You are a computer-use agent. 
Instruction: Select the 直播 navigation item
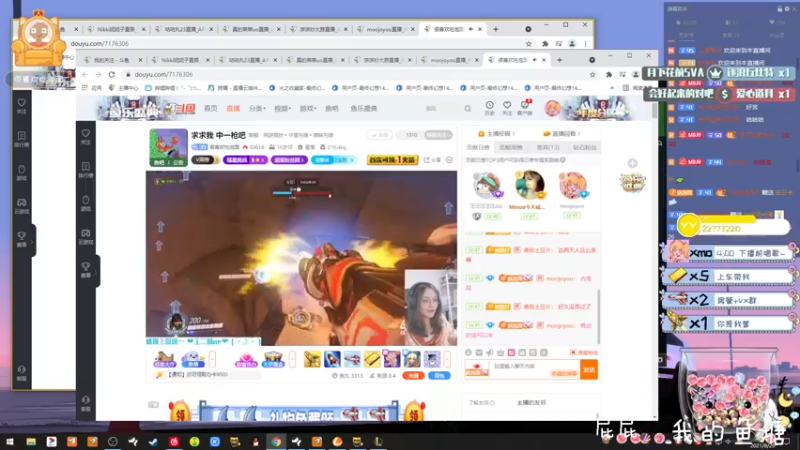click(x=233, y=108)
